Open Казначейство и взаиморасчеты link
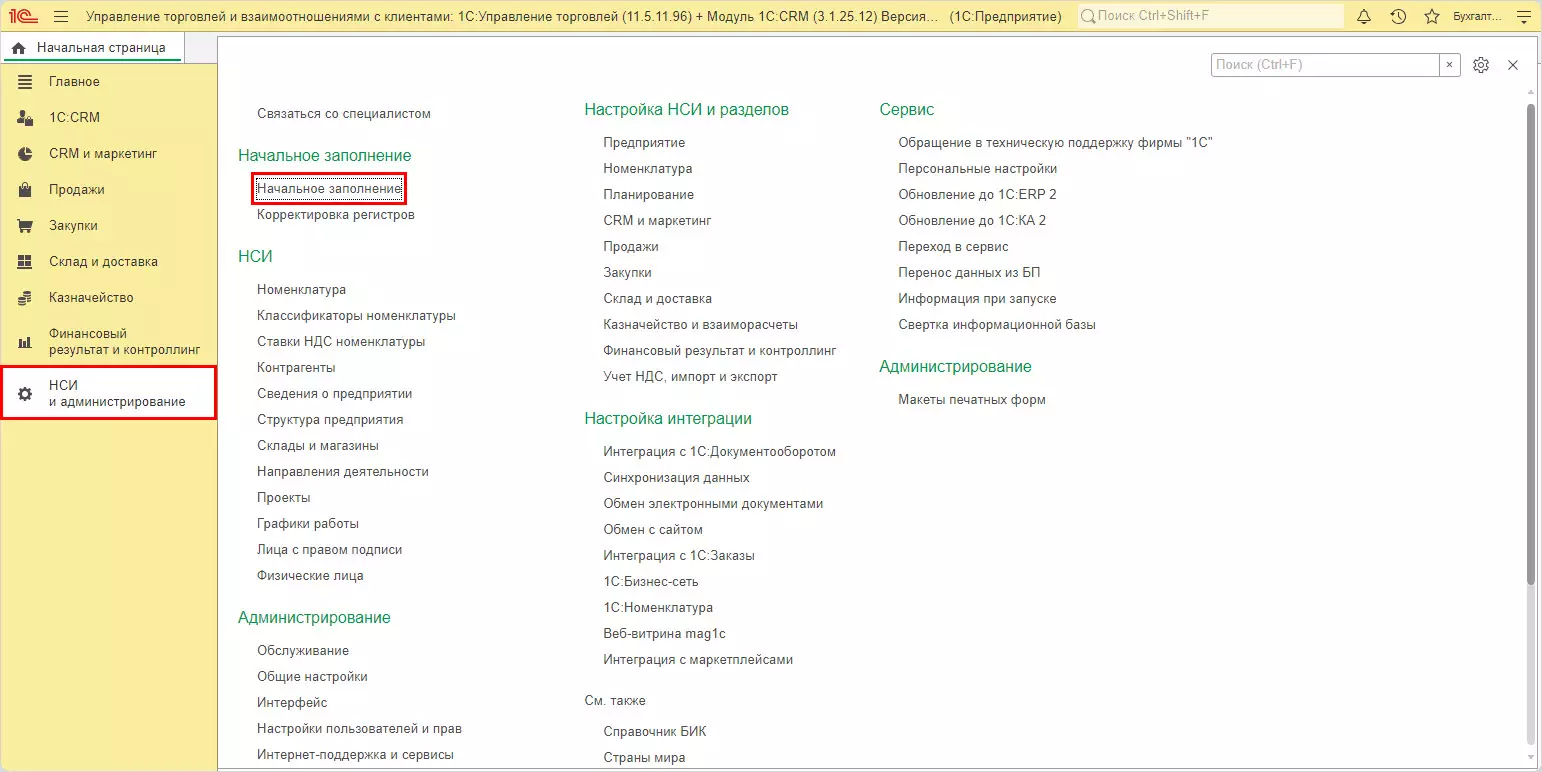Screen dimensions: 1542x772 coord(701,325)
